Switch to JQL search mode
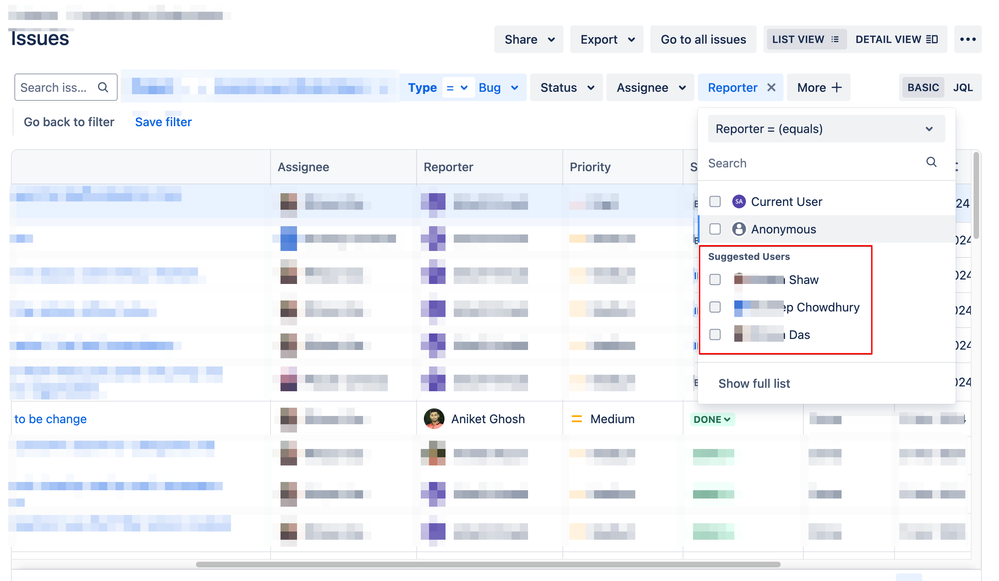The image size is (999, 581). [x=962, y=88]
